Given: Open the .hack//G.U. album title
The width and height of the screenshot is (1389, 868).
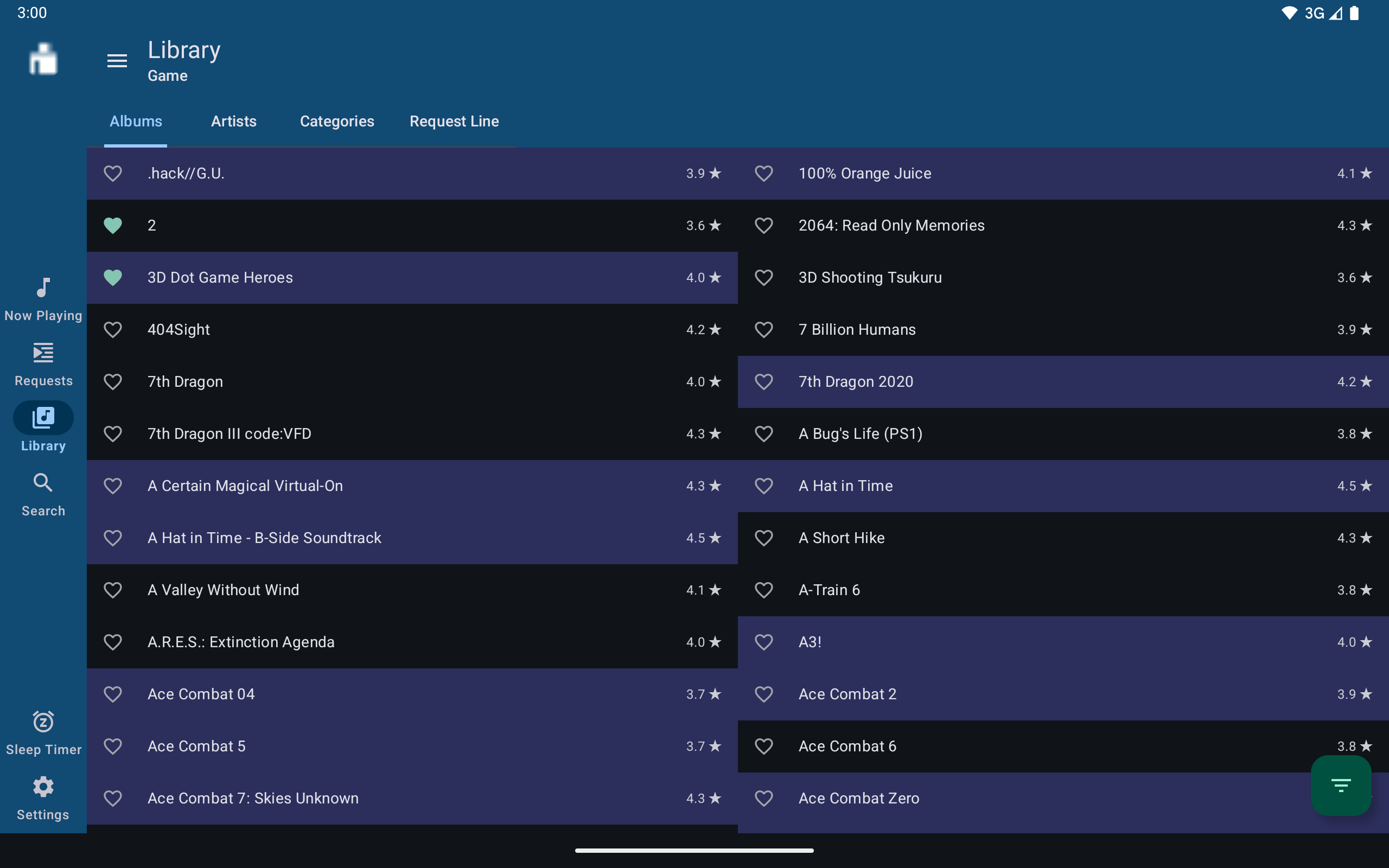Looking at the screenshot, I should 186,174.
